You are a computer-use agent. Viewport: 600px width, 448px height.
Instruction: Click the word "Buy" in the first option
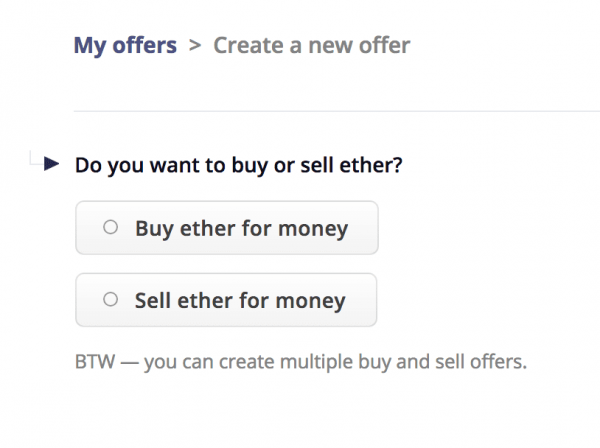click(x=154, y=228)
